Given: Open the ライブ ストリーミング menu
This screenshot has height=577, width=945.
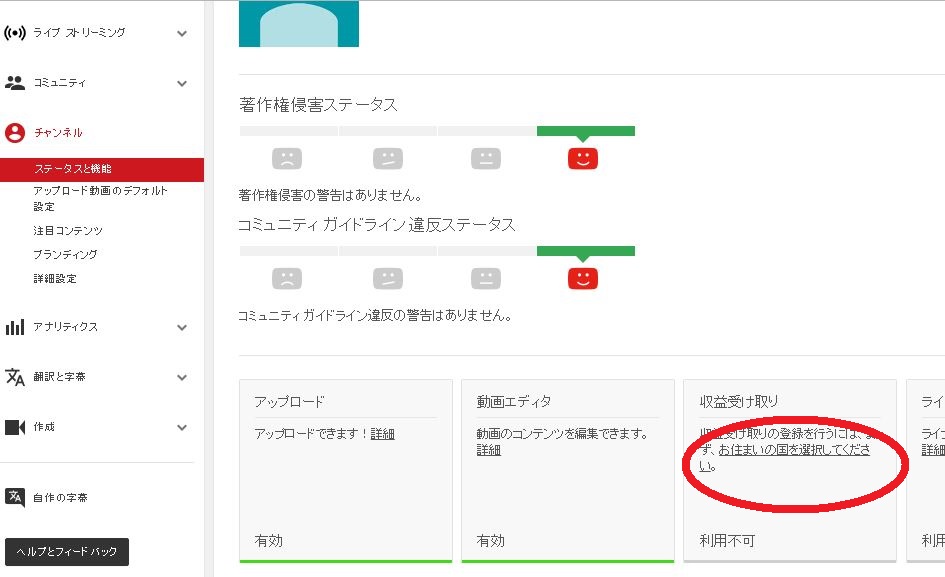Looking at the screenshot, I should [79, 33].
